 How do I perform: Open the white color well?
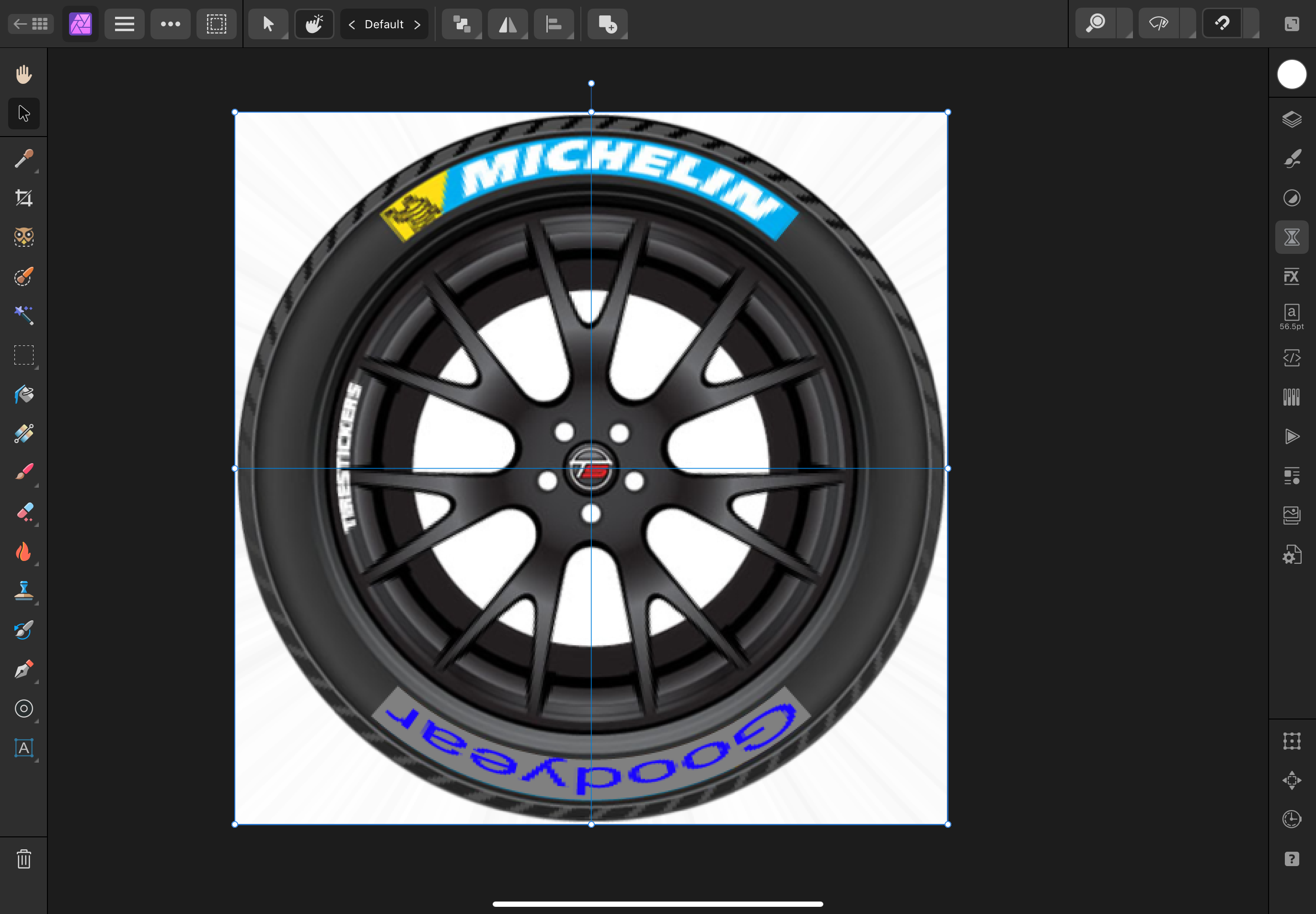tap(1292, 74)
